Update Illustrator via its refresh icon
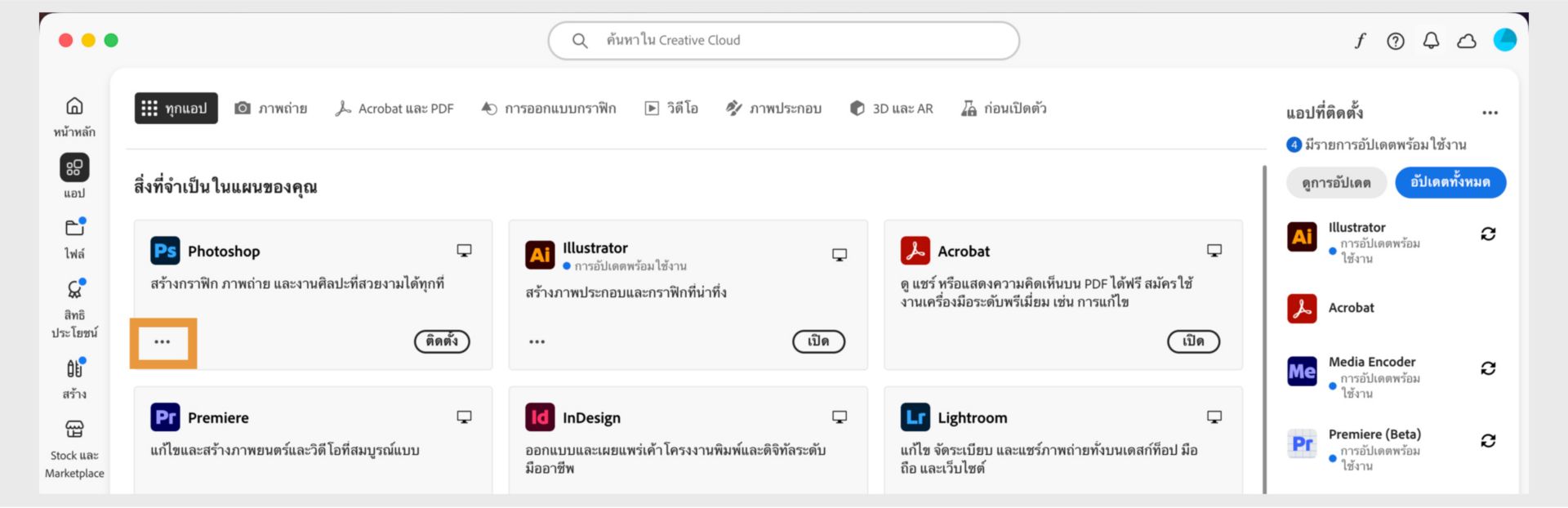This screenshot has width=1568, height=508. [x=1488, y=234]
